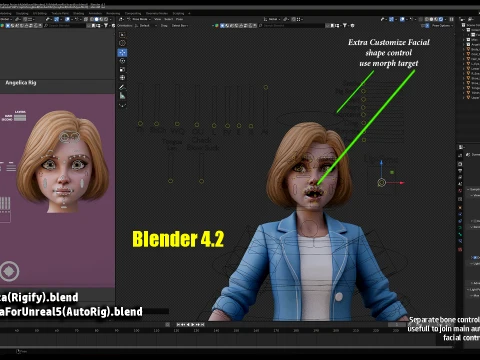Toggle X-ray mode in right viewport header
Screen dimensions: 480x360
tap(421, 19)
